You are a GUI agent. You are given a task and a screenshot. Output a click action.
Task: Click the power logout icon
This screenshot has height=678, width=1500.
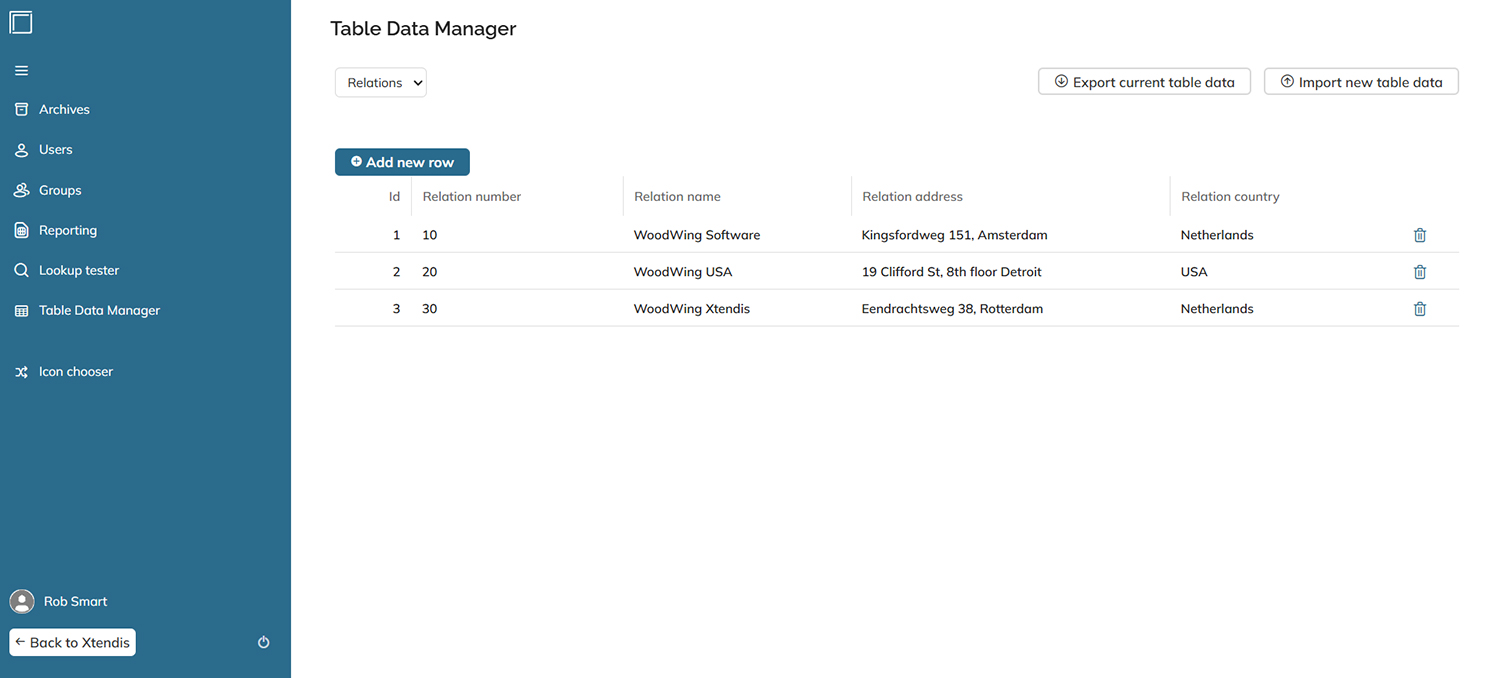(x=264, y=642)
